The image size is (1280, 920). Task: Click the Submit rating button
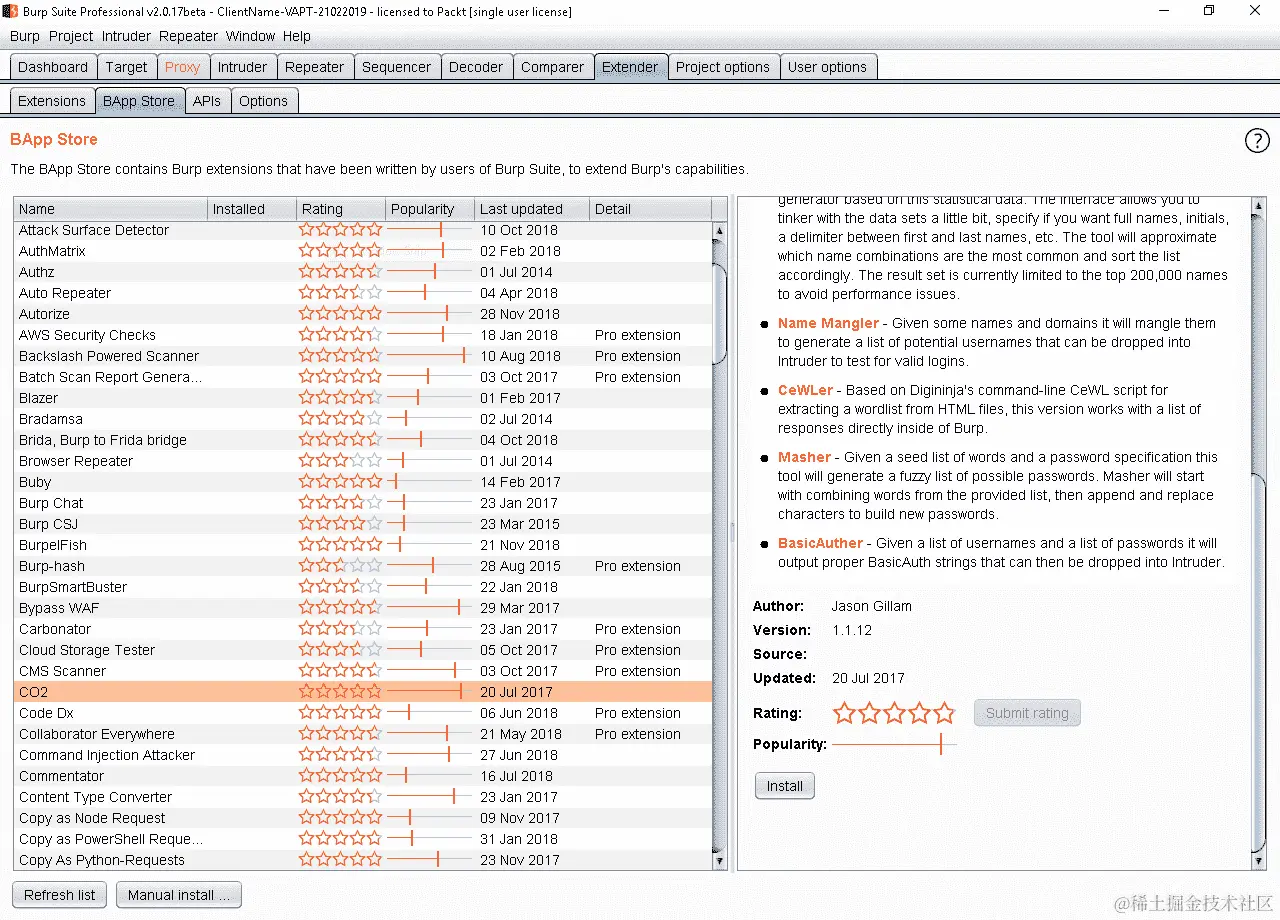click(1027, 713)
